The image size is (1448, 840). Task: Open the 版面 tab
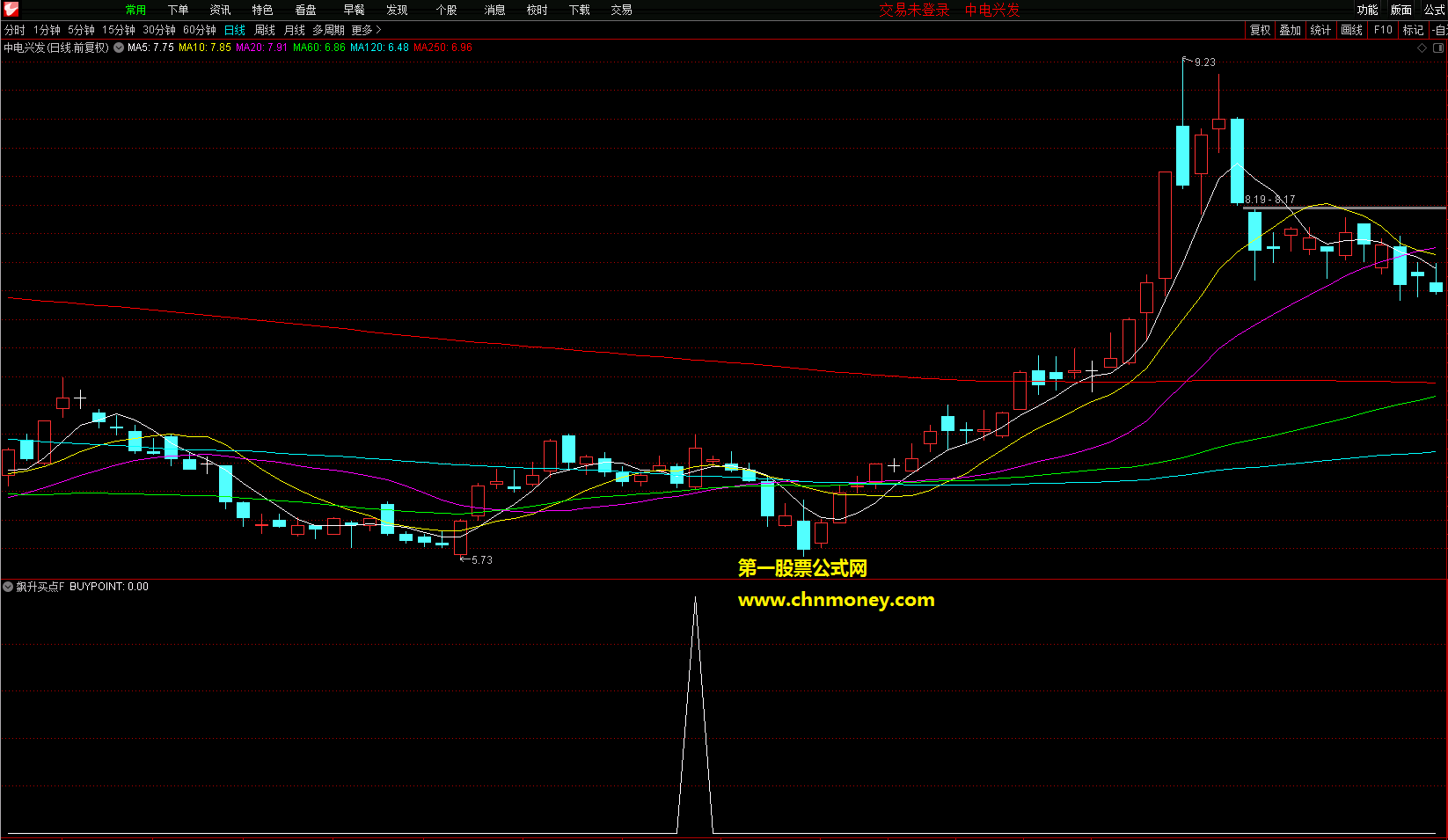click(1401, 10)
